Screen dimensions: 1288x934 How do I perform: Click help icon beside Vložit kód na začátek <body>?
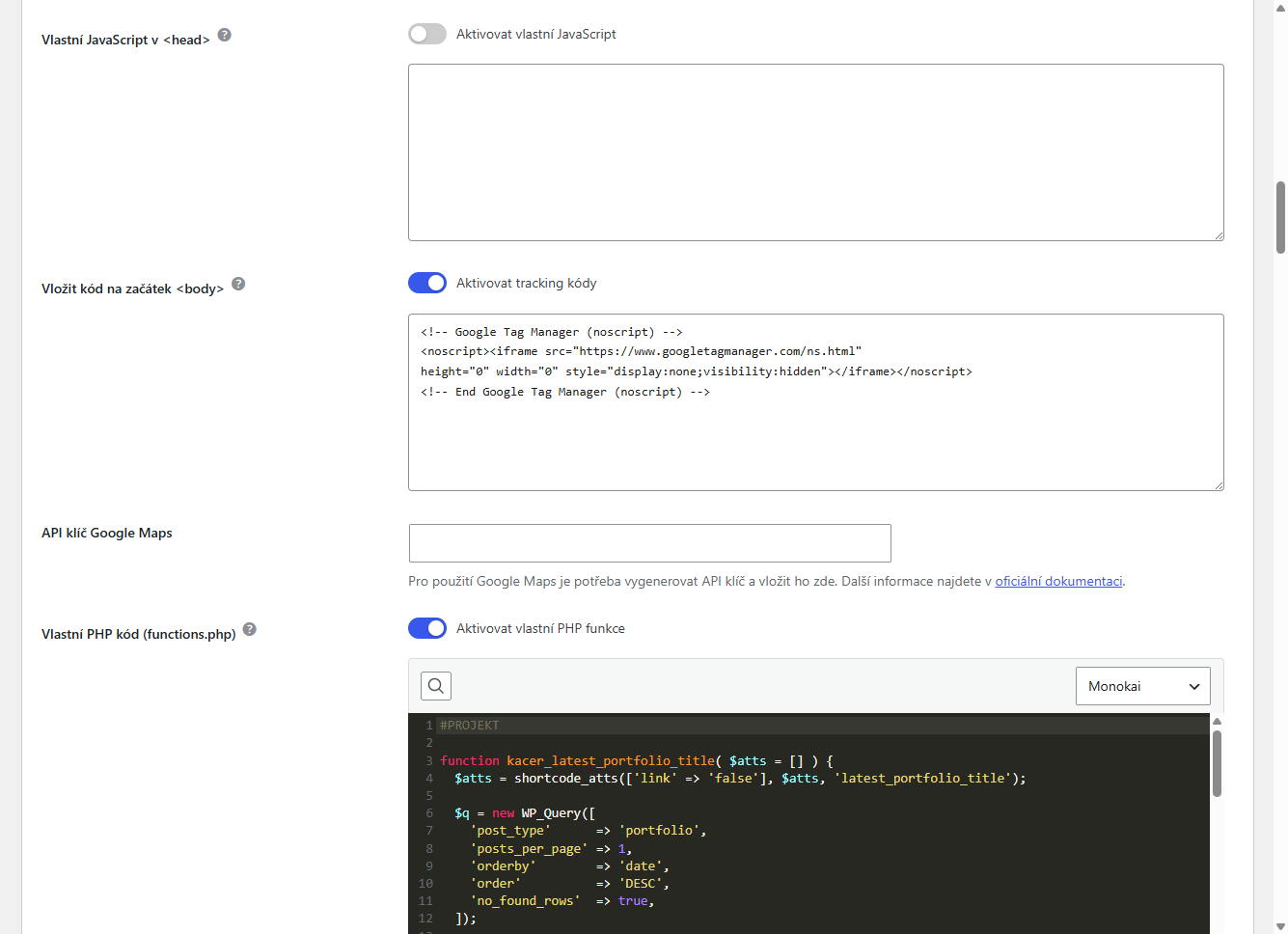click(238, 284)
